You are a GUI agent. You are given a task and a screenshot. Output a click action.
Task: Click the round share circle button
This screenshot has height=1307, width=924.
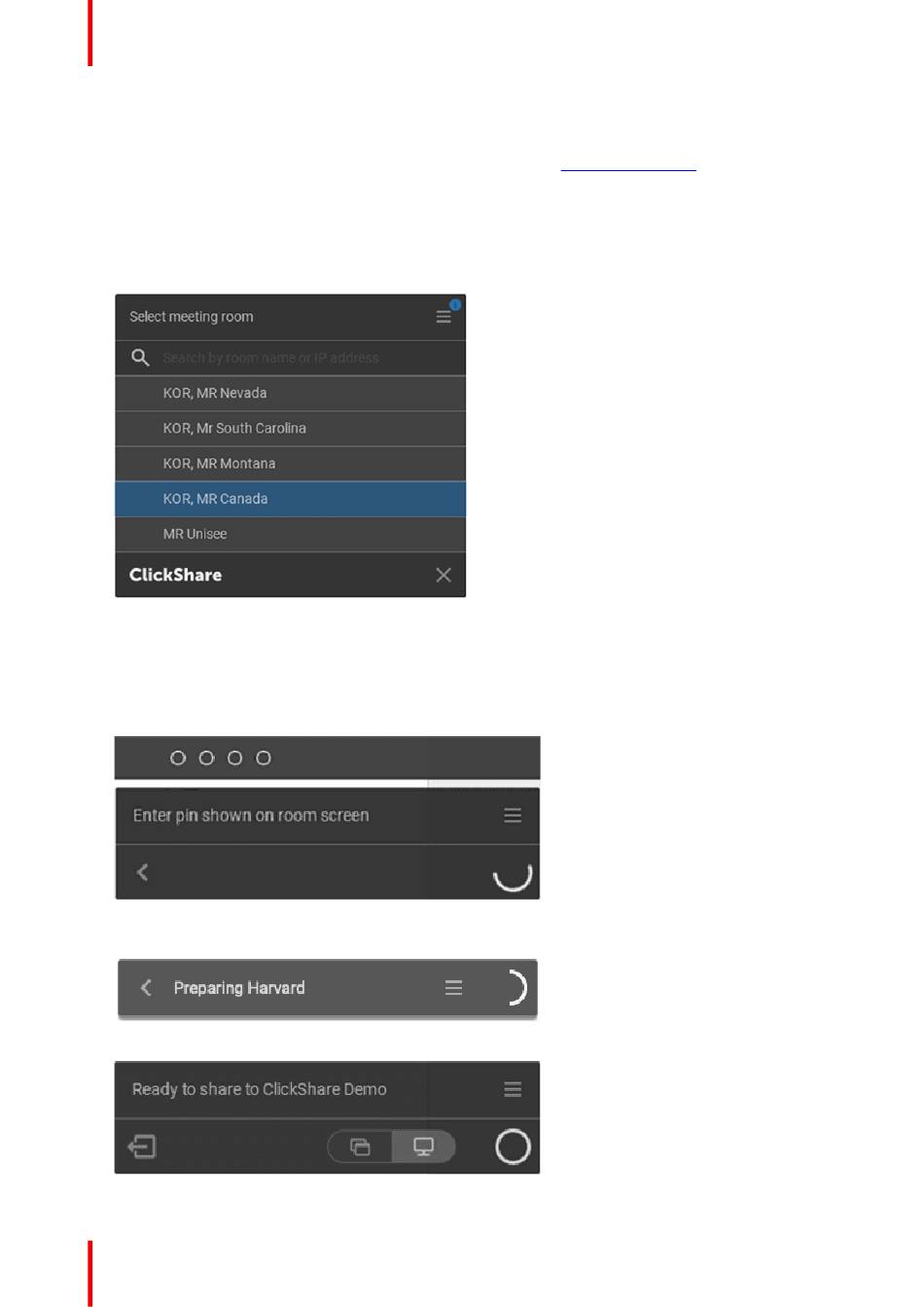[x=513, y=1147]
